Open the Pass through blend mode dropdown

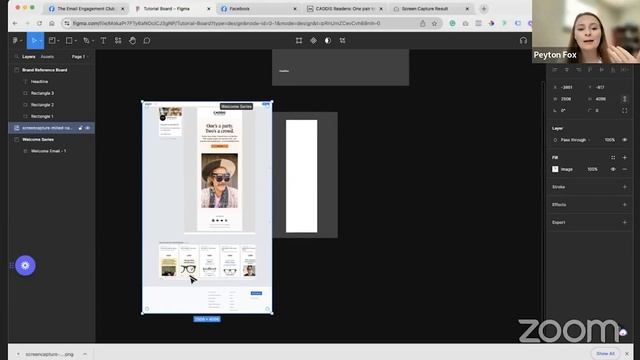(x=575, y=140)
